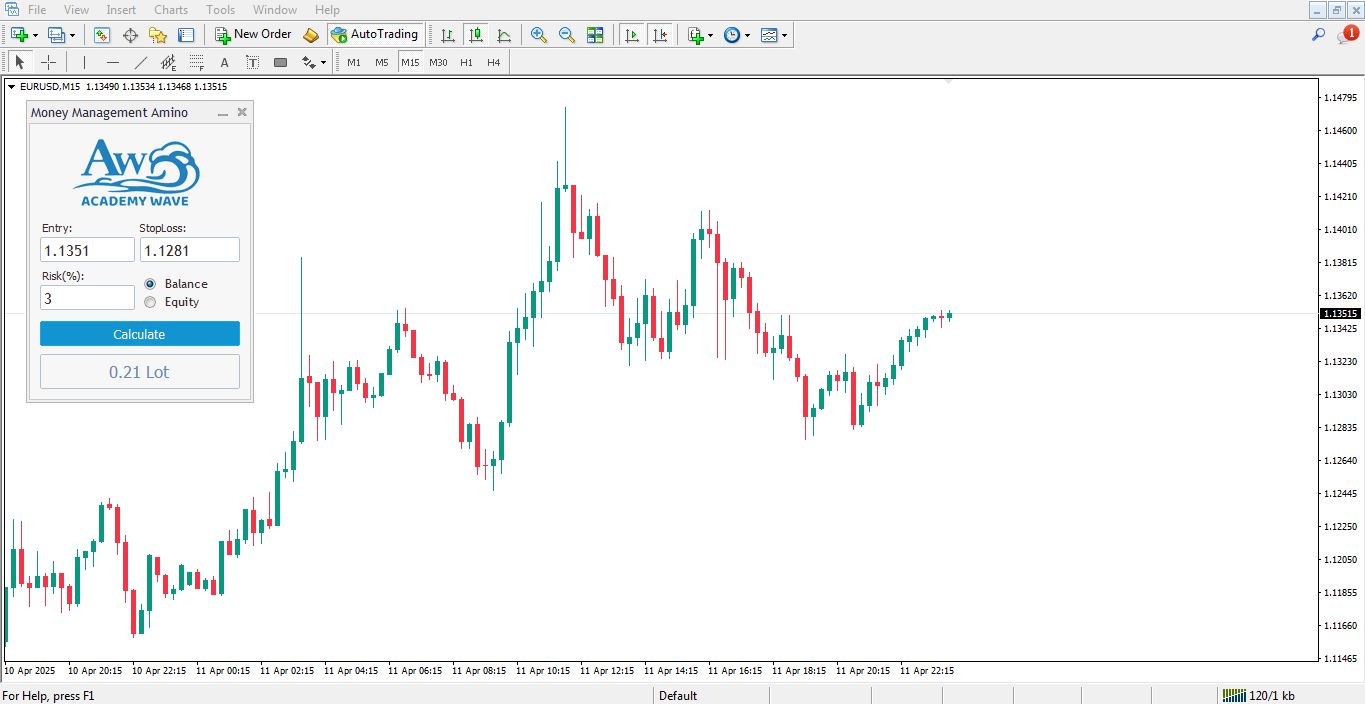This screenshot has height=704, width=1365.
Task: Open the Tools menu
Action: (x=220, y=10)
